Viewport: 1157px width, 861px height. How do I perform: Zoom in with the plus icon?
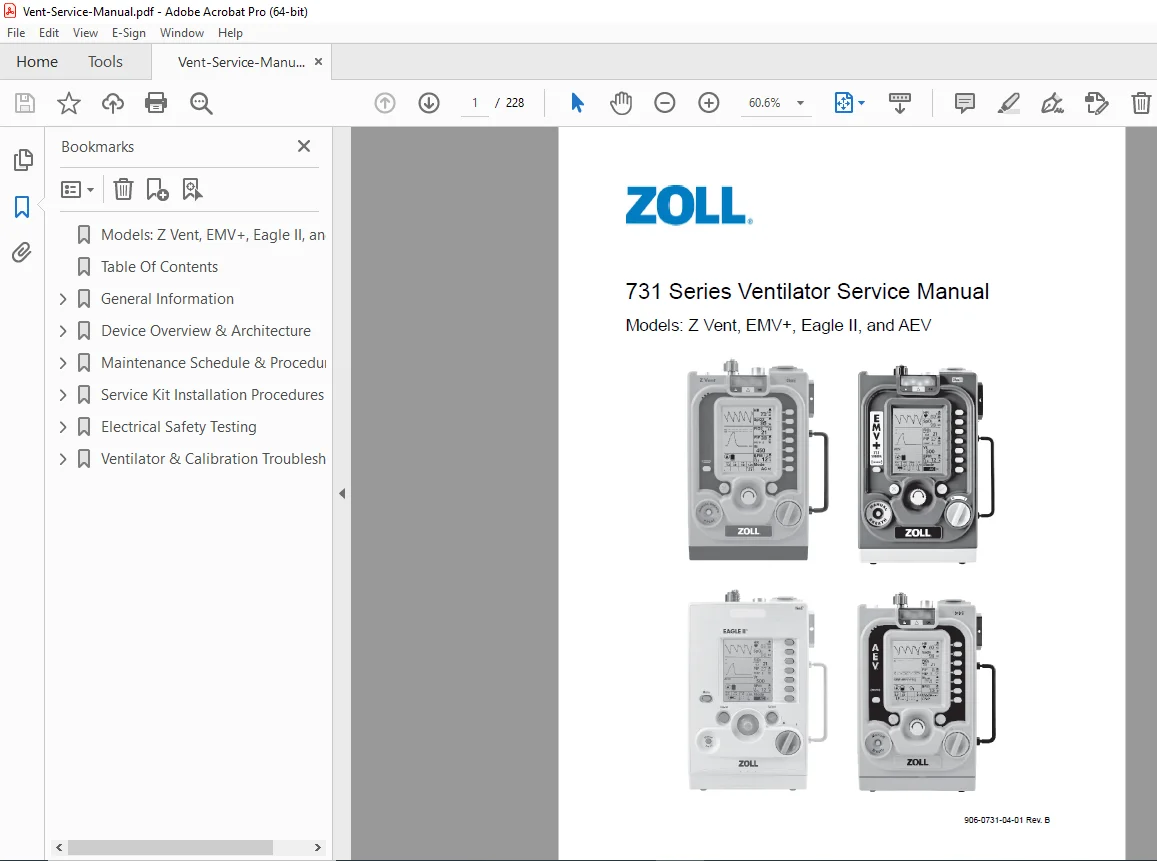[708, 103]
